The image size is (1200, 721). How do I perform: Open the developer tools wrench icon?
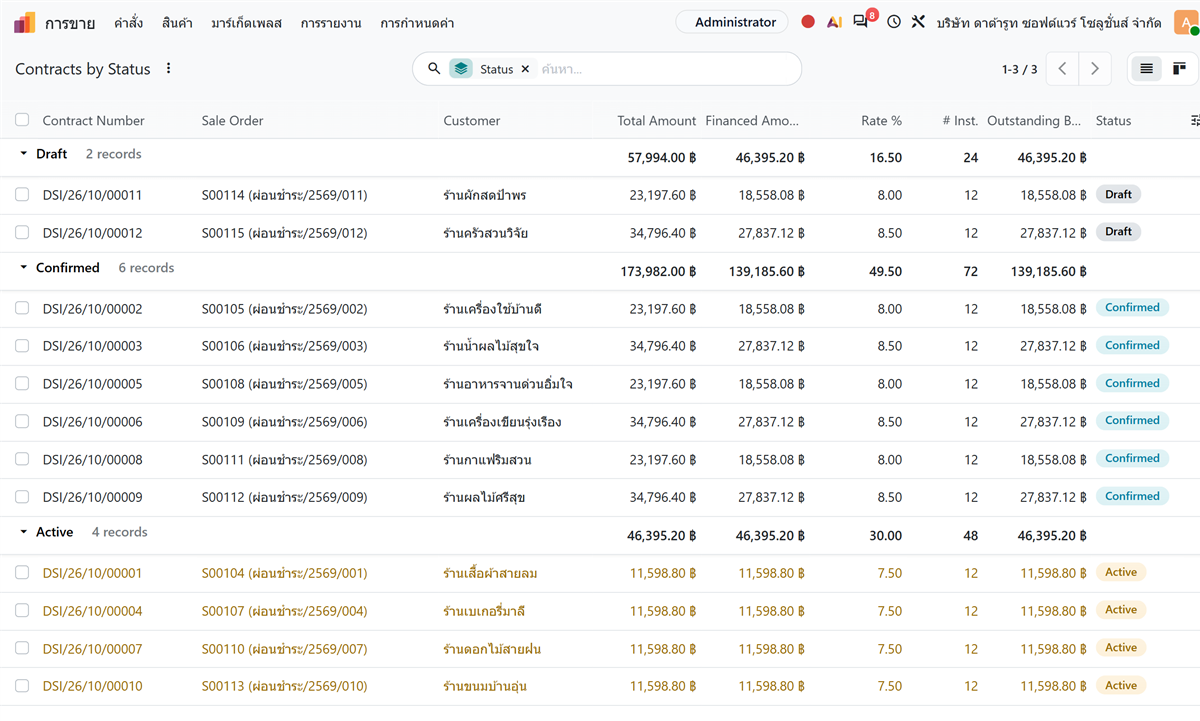pyautogui.click(x=918, y=22)
